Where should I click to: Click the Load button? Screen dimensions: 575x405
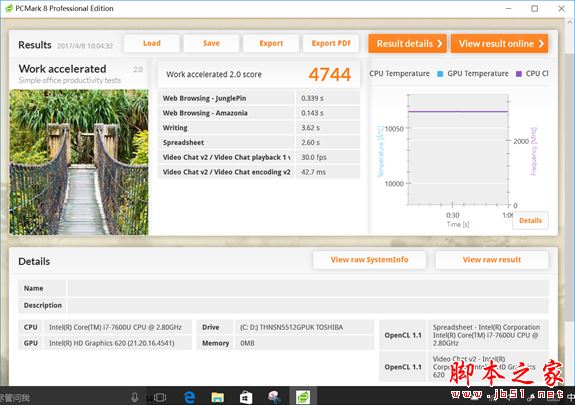[151, 43]
